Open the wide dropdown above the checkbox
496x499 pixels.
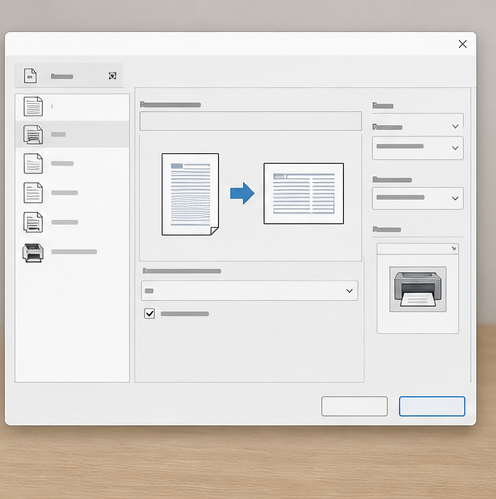(249, 291)
